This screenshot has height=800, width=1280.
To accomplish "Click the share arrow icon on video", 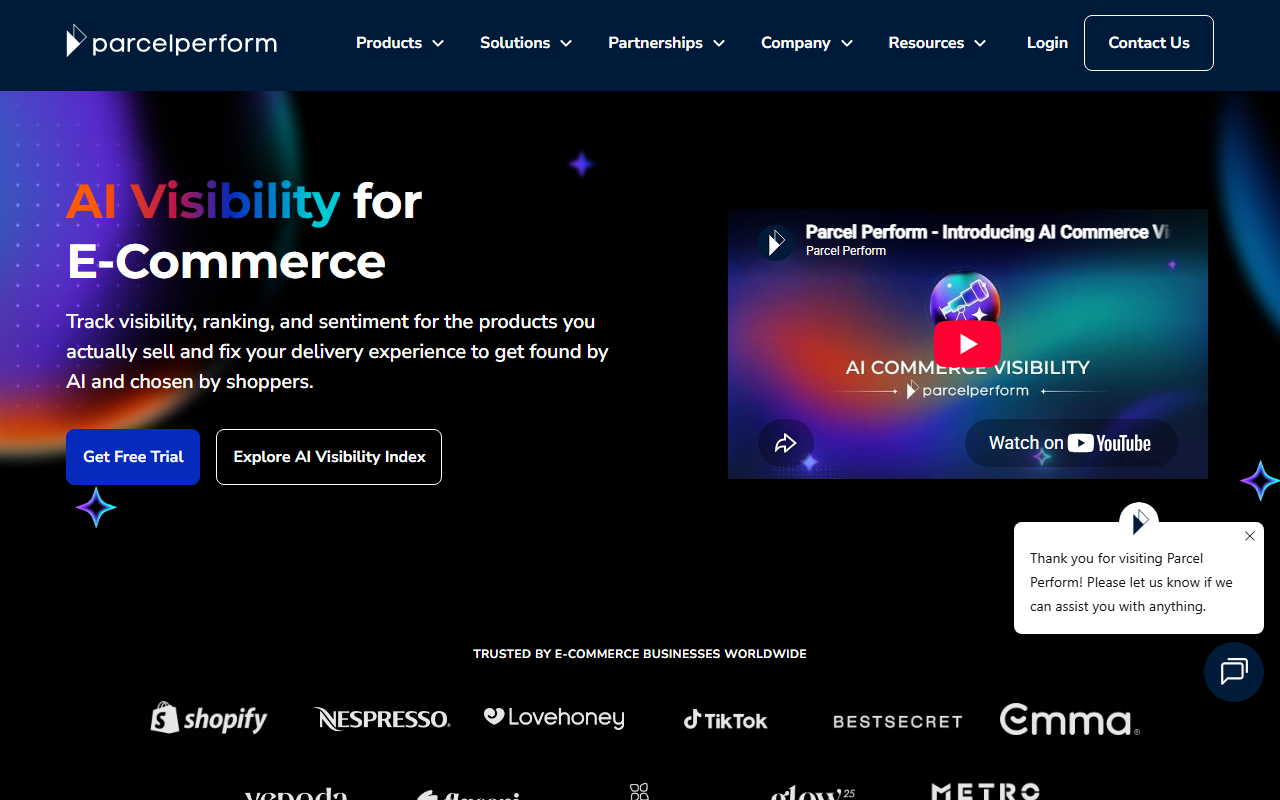I will (x=785, y=443).
